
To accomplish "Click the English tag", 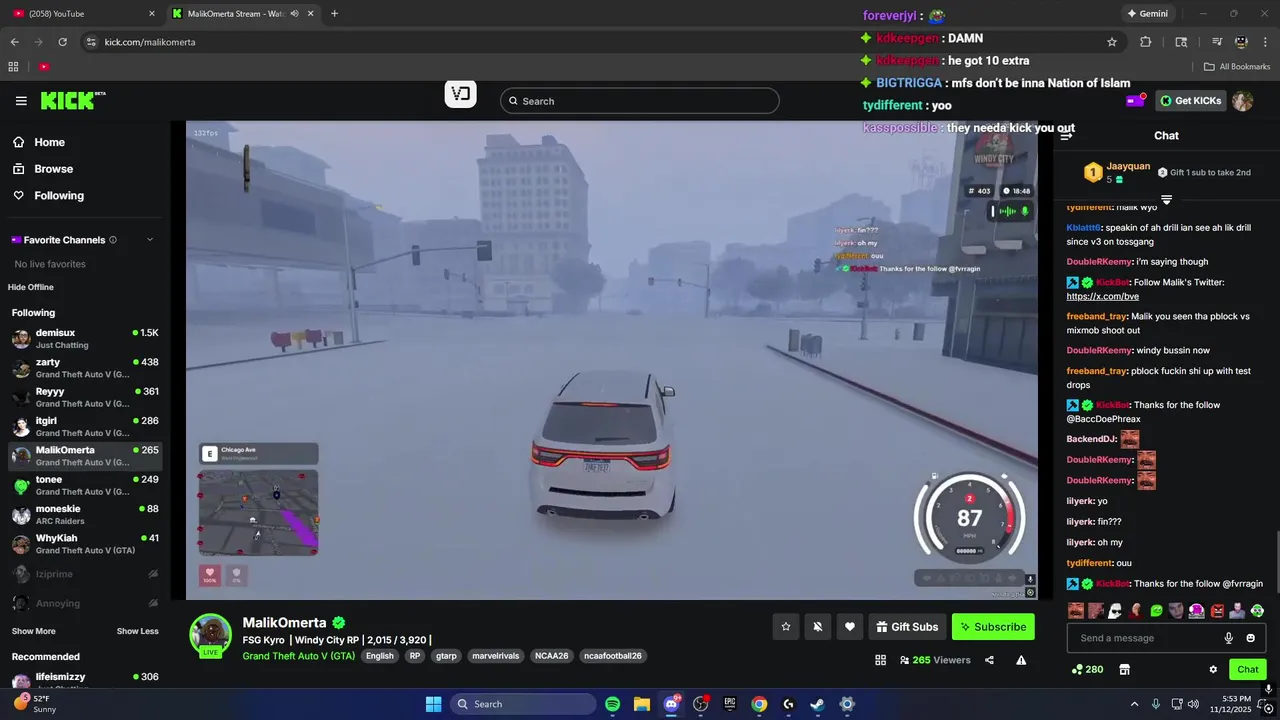I will (380, 656).
